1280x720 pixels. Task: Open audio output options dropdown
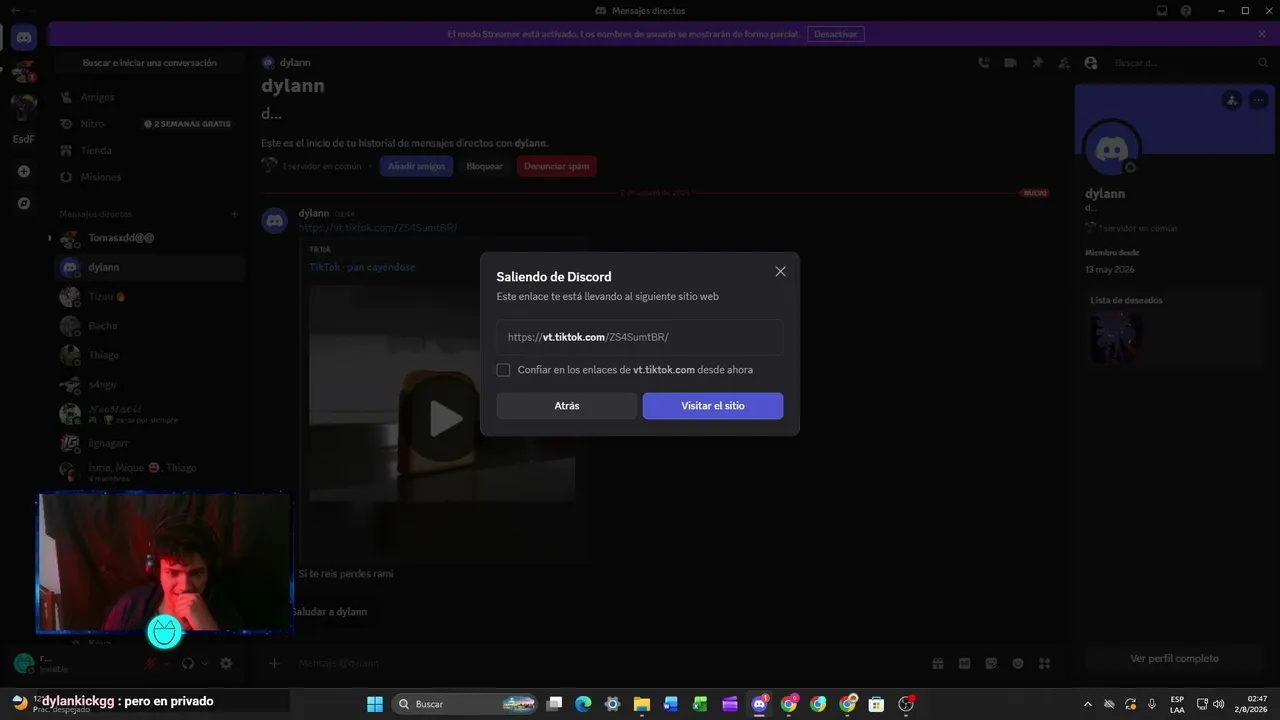click(x=205, y=663)
